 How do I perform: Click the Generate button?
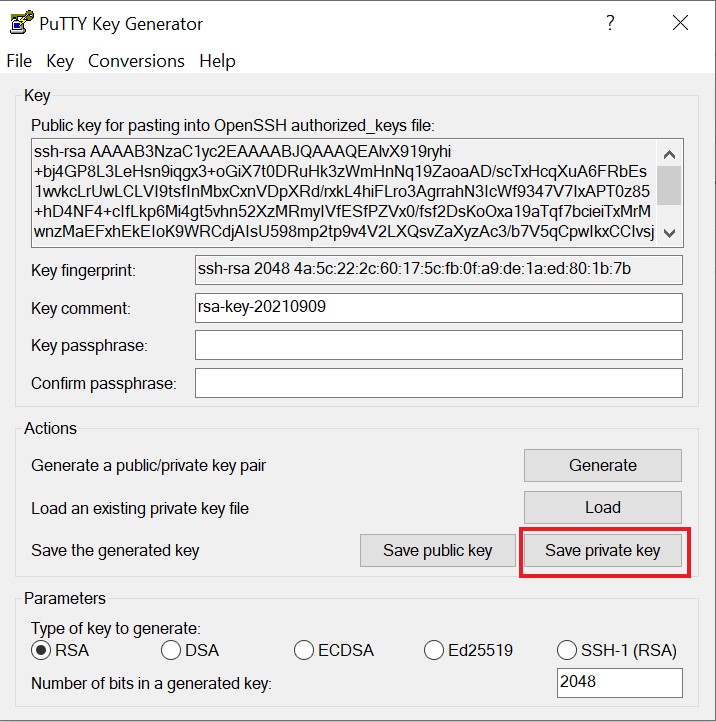coord(603,465)
